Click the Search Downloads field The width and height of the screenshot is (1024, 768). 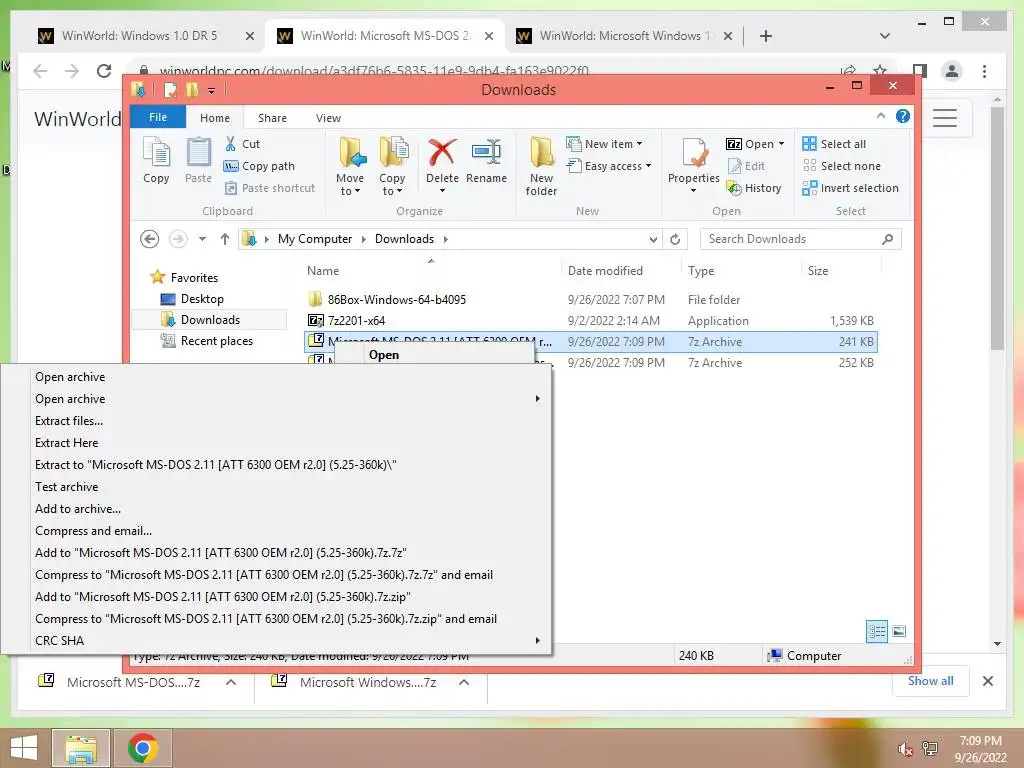[801, 239]
